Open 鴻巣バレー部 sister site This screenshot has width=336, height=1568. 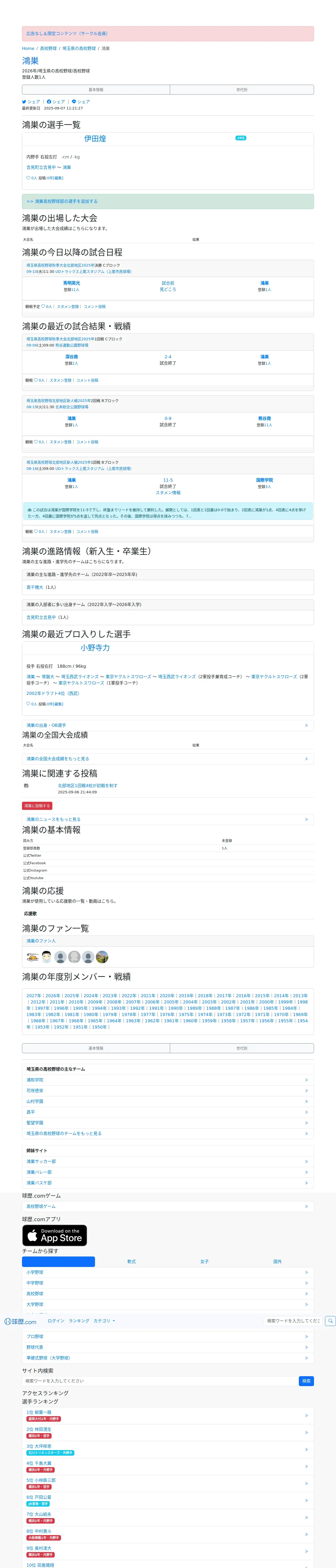(x=168, y=1172)
